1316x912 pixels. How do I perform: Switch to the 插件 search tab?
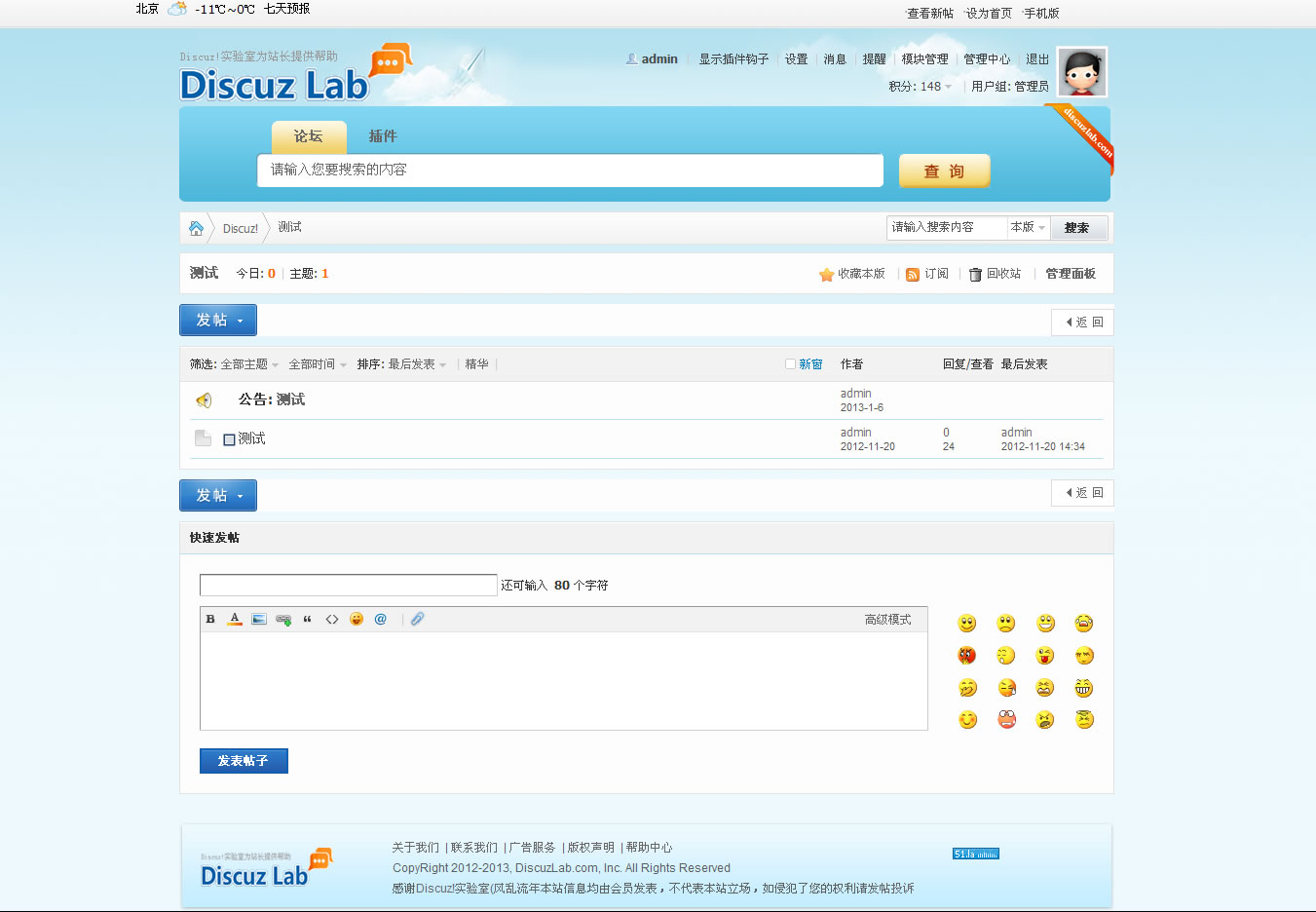click(383, 137)
